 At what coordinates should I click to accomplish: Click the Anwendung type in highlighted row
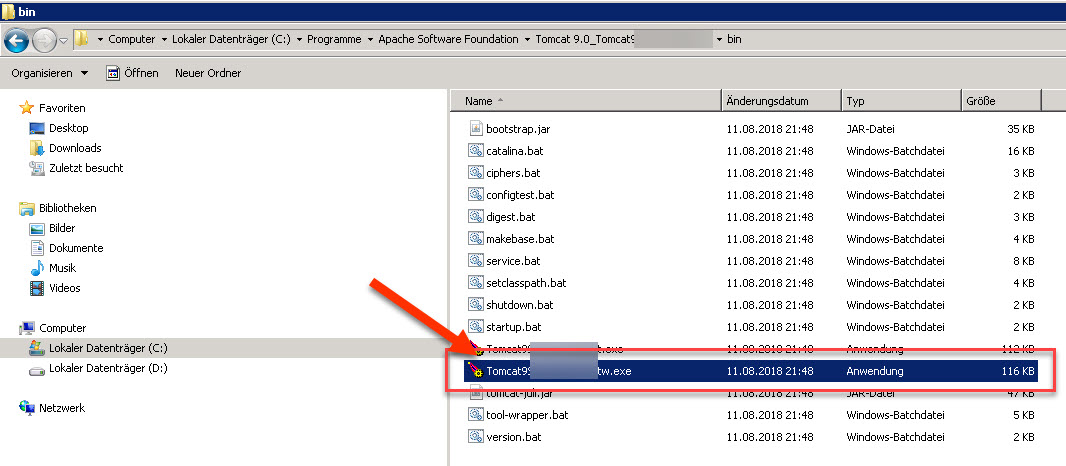pos(874,371)
